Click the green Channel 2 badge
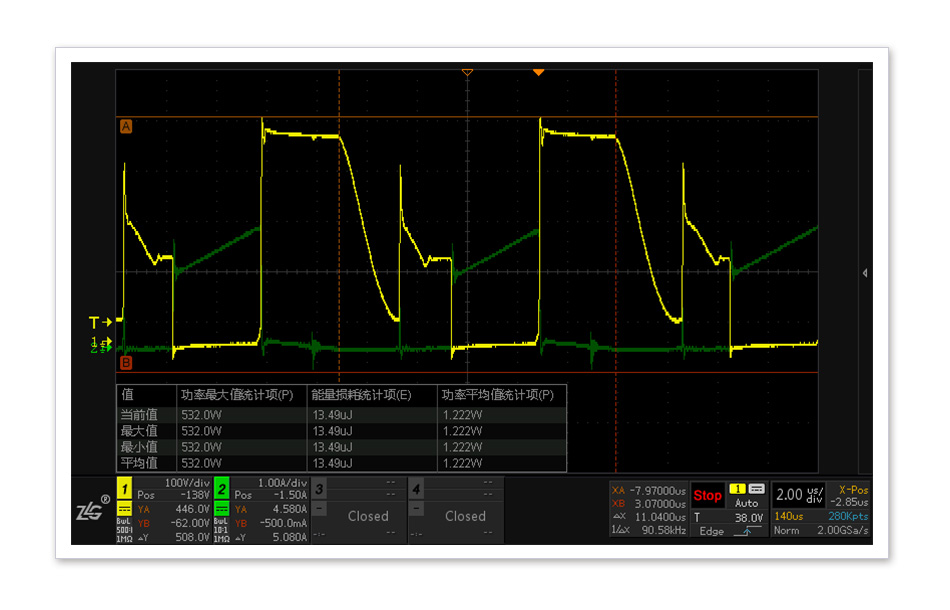 tap(221, 488)
